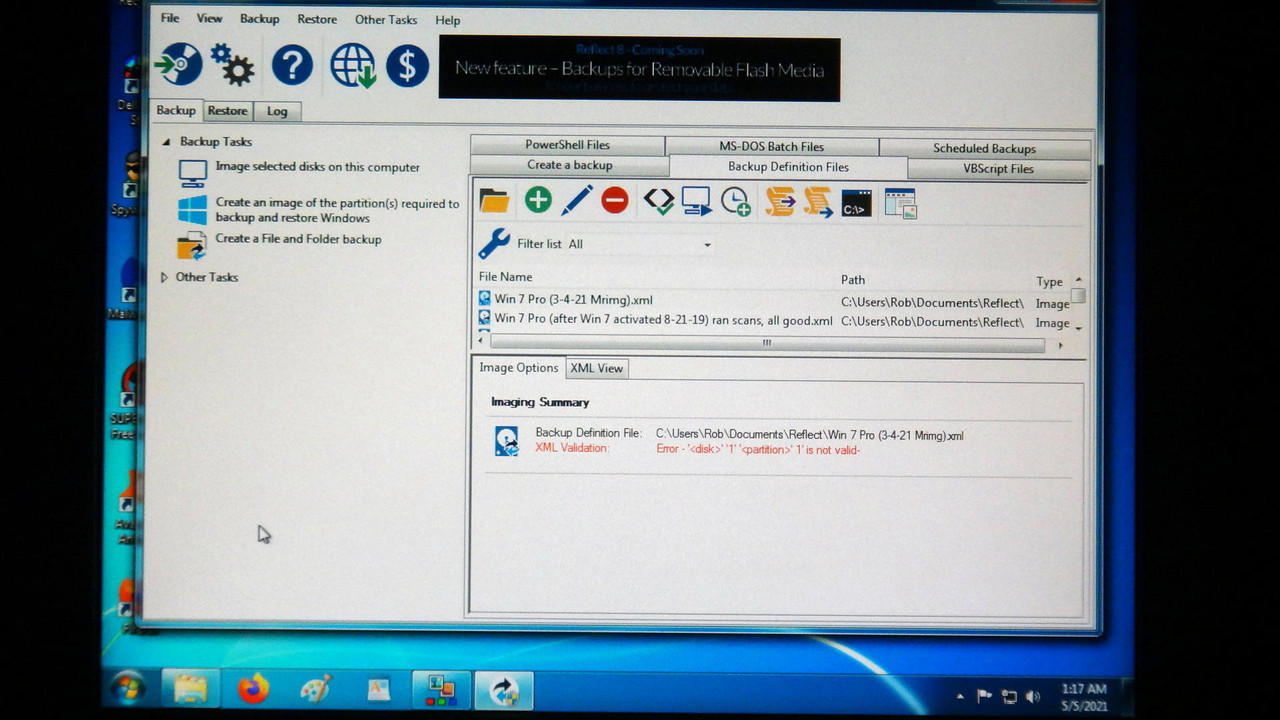Viewport: 1280px width, 720px height.
Task: Click the run backup monitor icon
Action: [696, 201]
